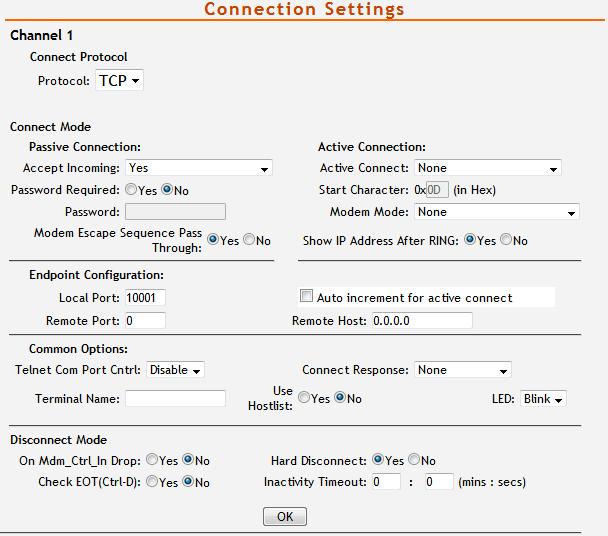Screen dimensions: 608x536
Task: Expand the Connect Response dropdown
Action: [x=463, y=370]
